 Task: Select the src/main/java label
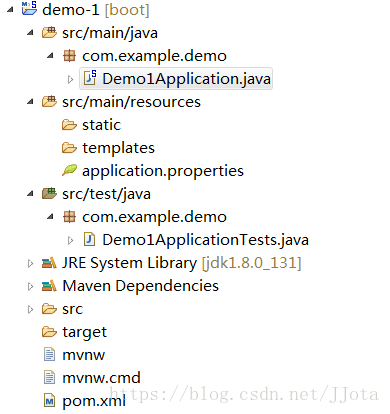click(x=110, y=33)
